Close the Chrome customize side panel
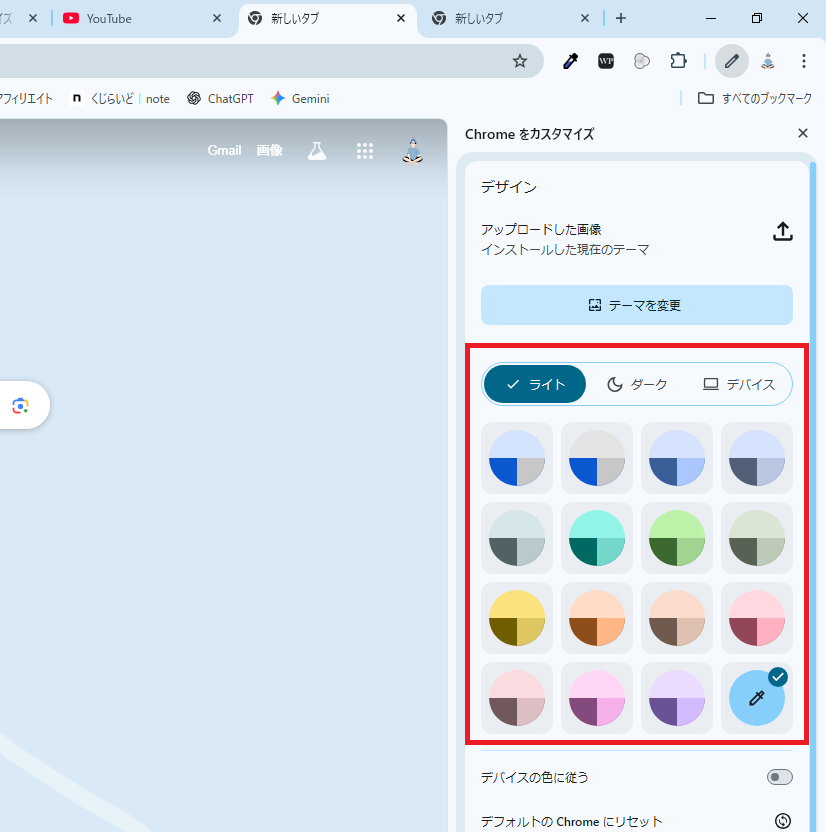Viewport: 826px width, 832px height. click(802, 133)
